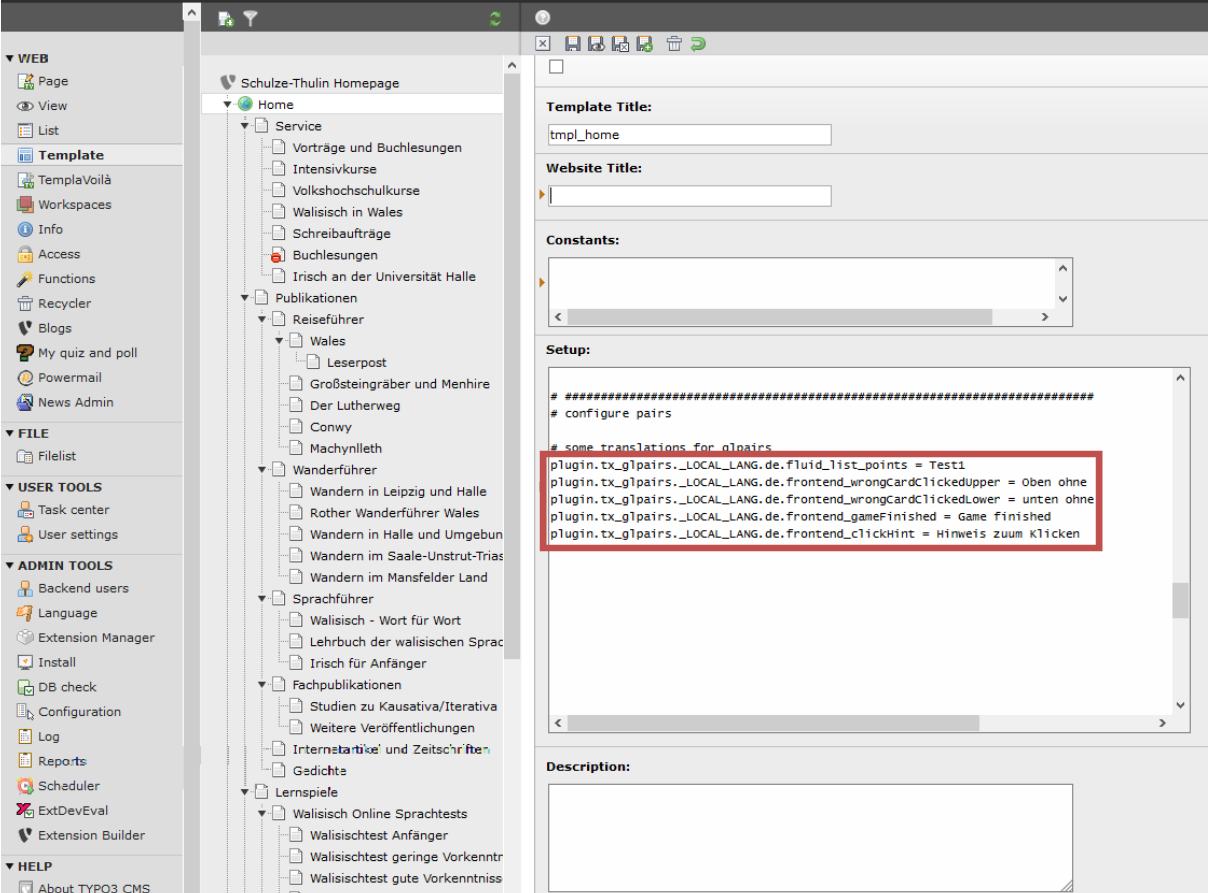Open the Reports module
The width and height of the screenshot is (1208, 893).
(62, 761)
